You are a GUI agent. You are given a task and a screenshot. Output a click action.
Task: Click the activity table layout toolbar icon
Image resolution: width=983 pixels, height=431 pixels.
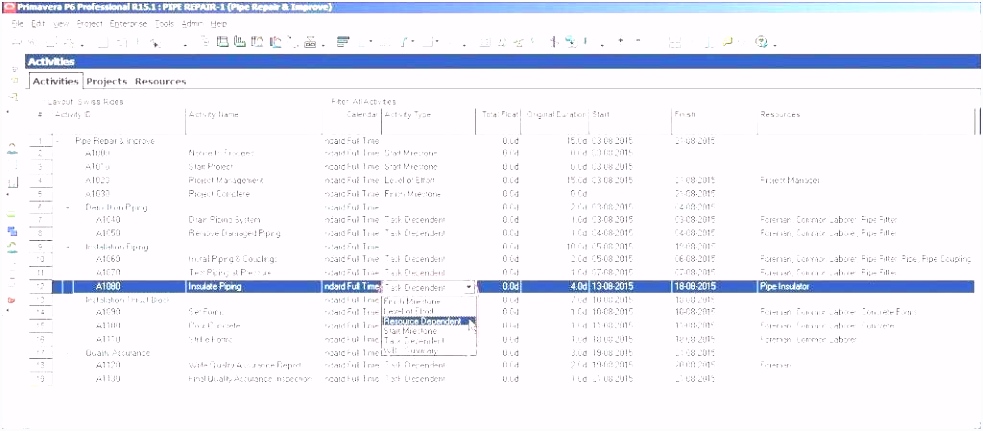point(223,42)
